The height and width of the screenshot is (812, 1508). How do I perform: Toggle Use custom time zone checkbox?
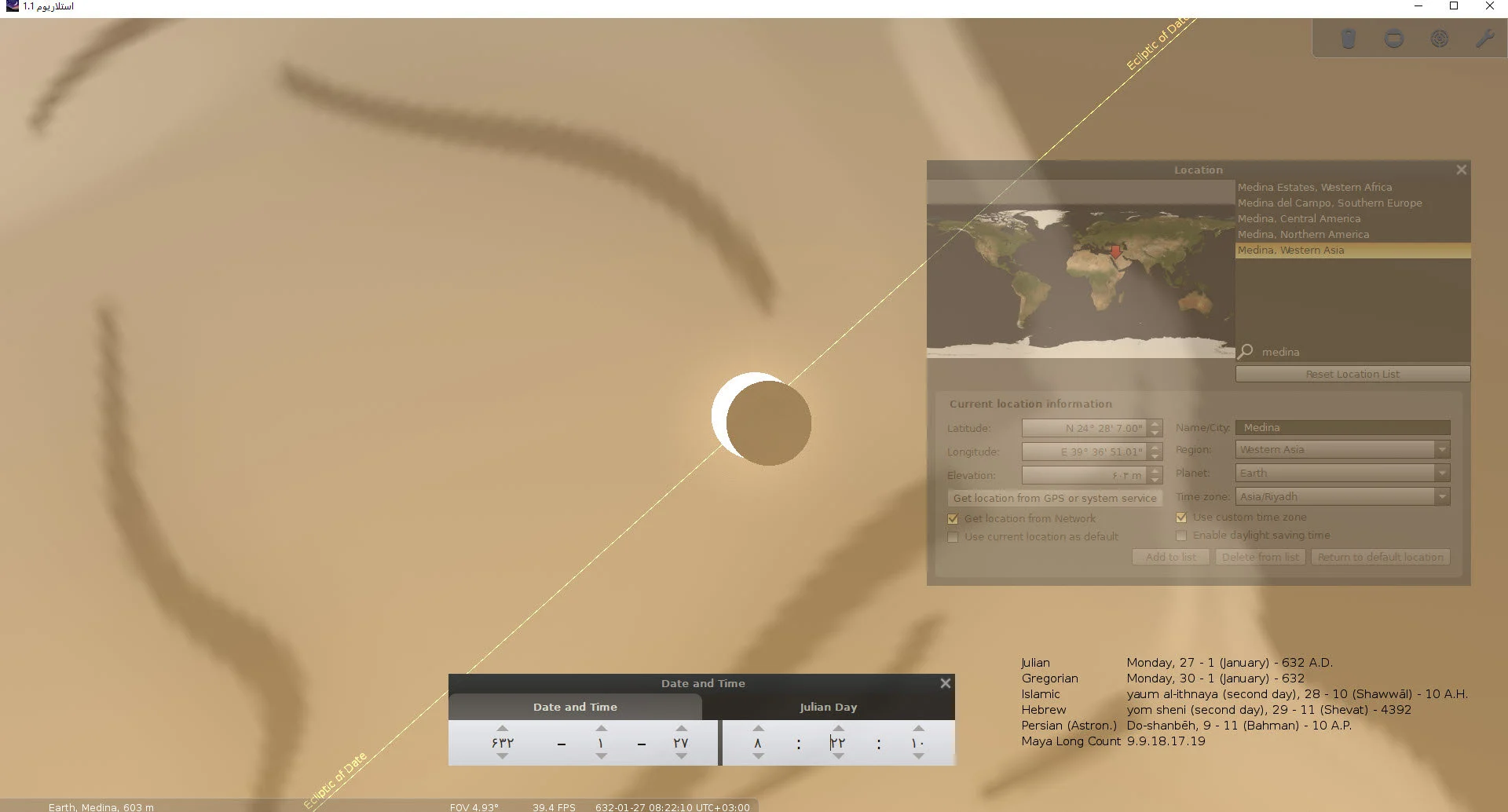coord(1180,518)
